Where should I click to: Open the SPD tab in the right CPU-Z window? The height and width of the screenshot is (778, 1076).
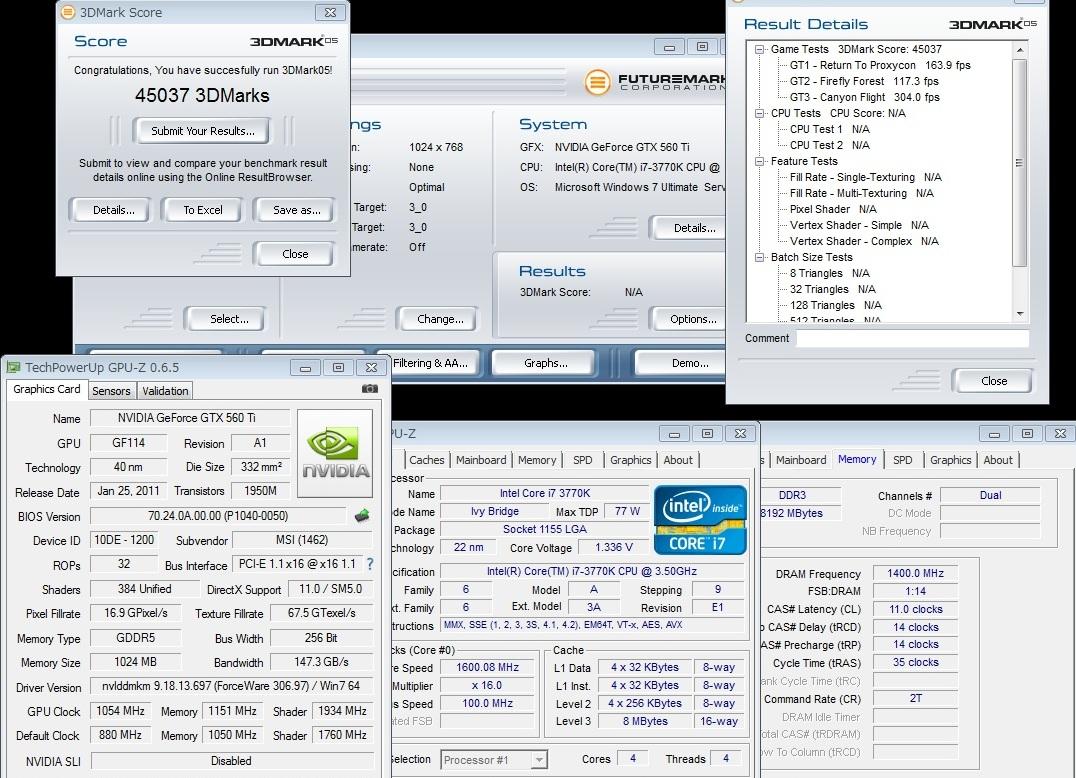pyautogui.click(x=902, y=460)
